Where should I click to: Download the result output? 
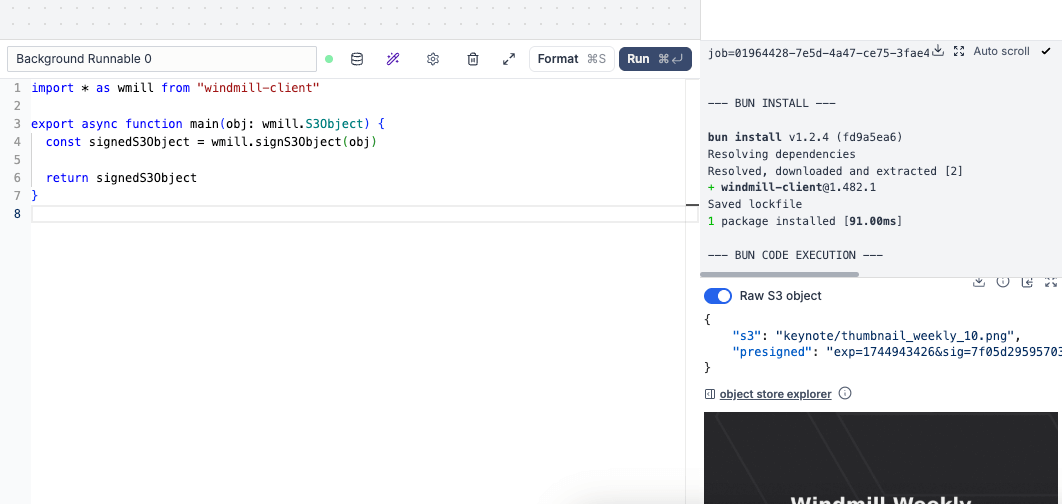[x=979, y=283]
